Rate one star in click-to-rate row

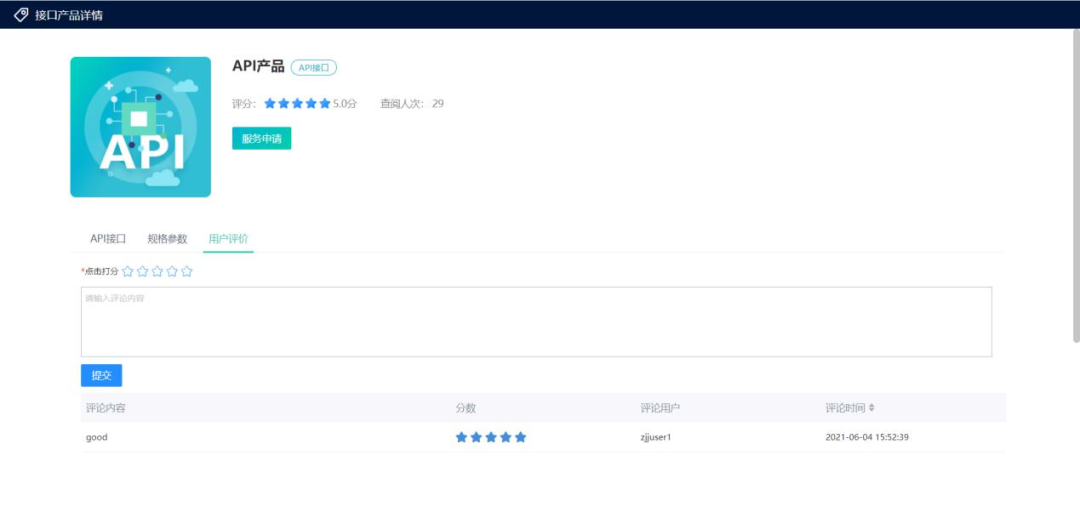(128, 271)
